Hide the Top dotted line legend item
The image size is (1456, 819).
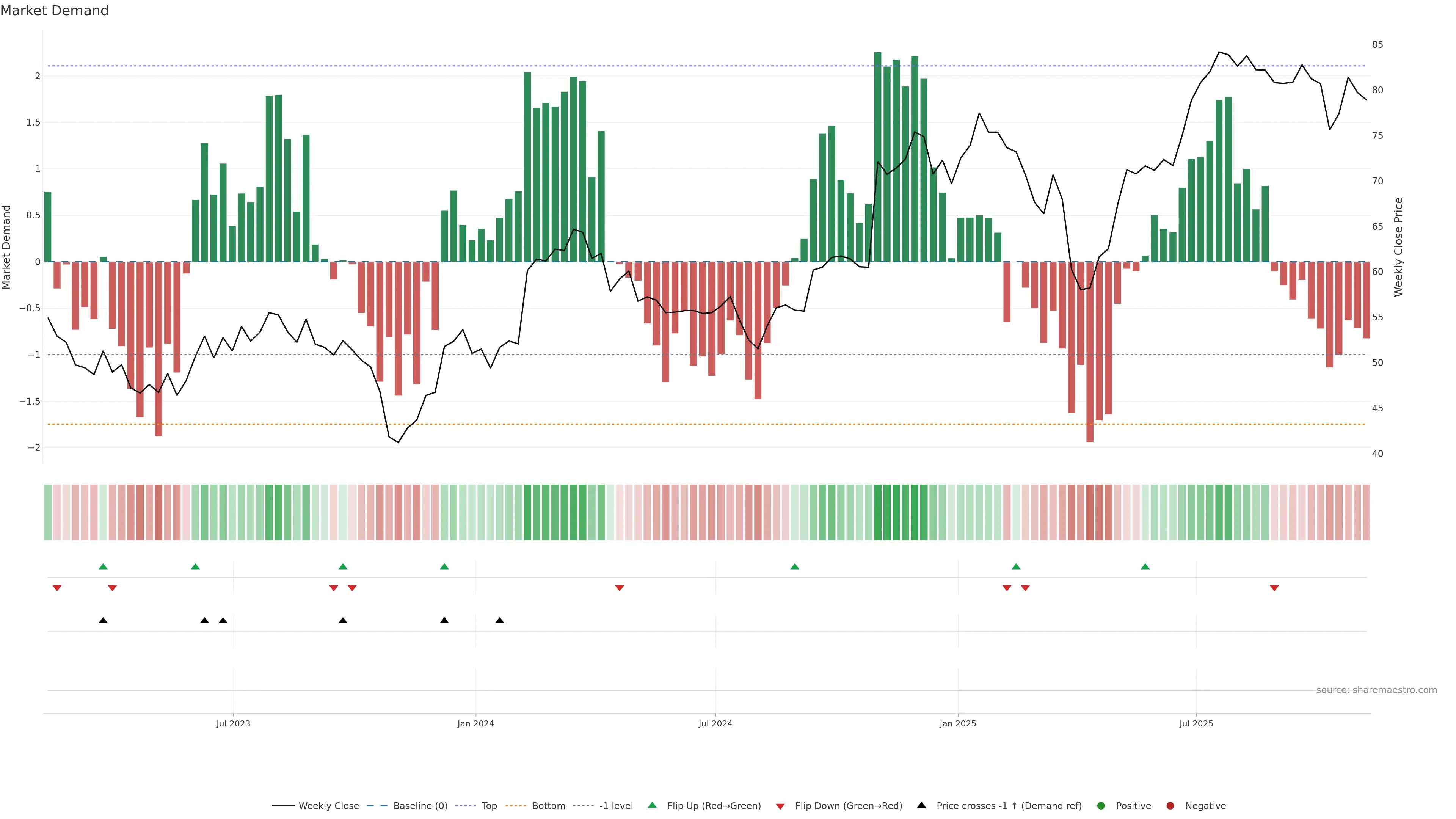(489, 806)
